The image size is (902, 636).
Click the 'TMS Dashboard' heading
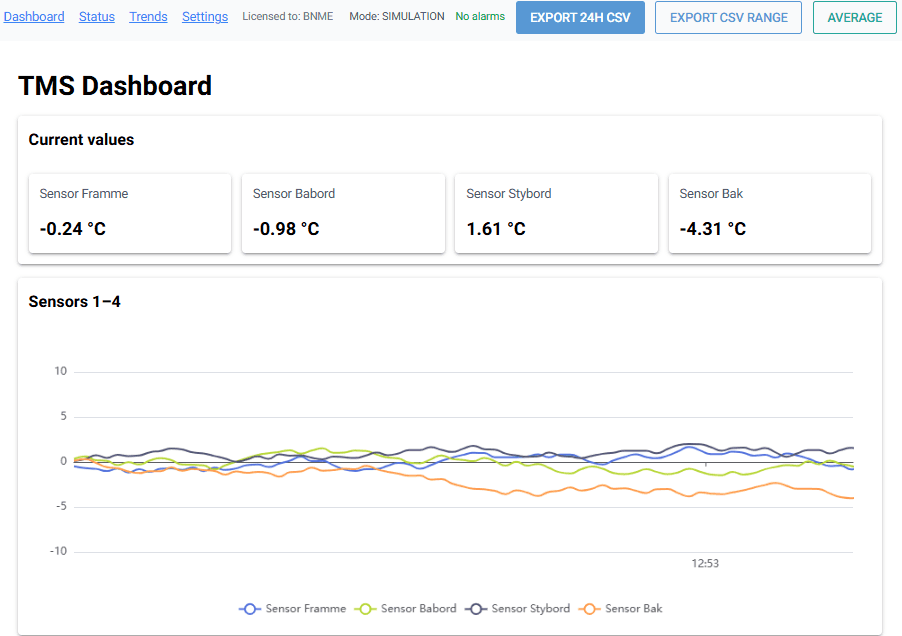115,86
